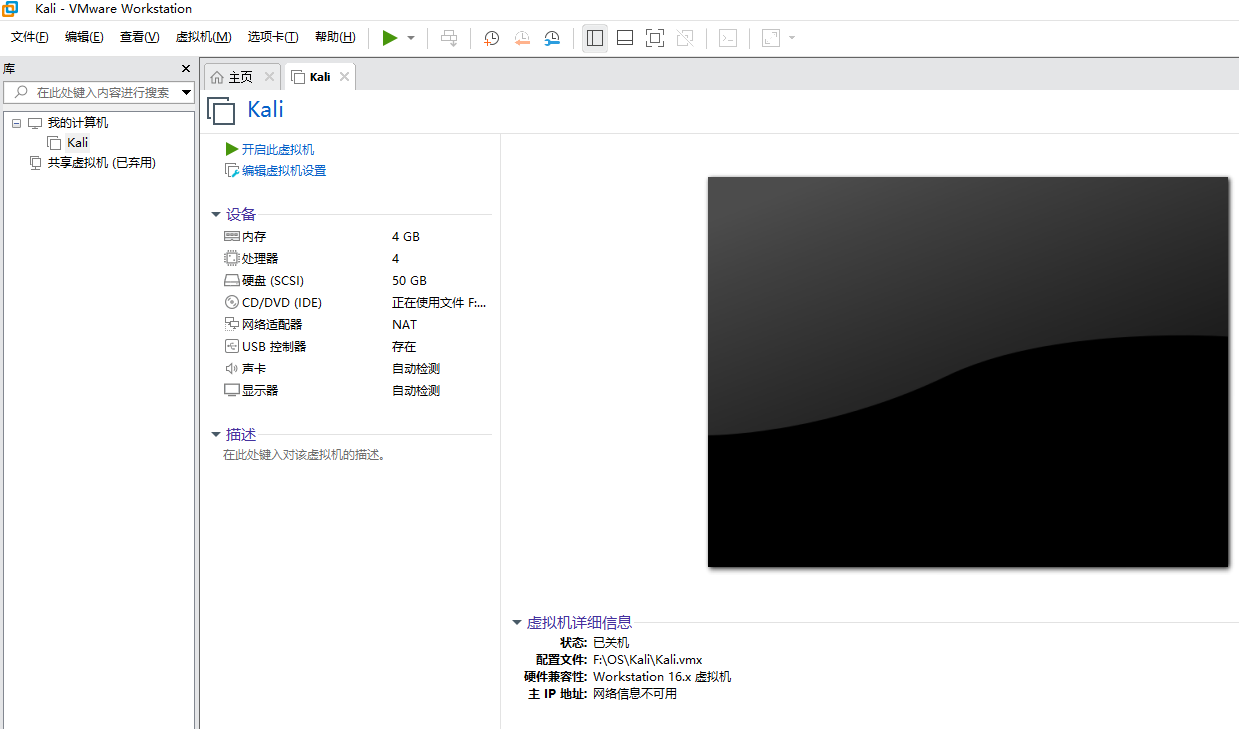Select the Kali tab
Viewport: 1239px width, 729px height.
point(320,77)
